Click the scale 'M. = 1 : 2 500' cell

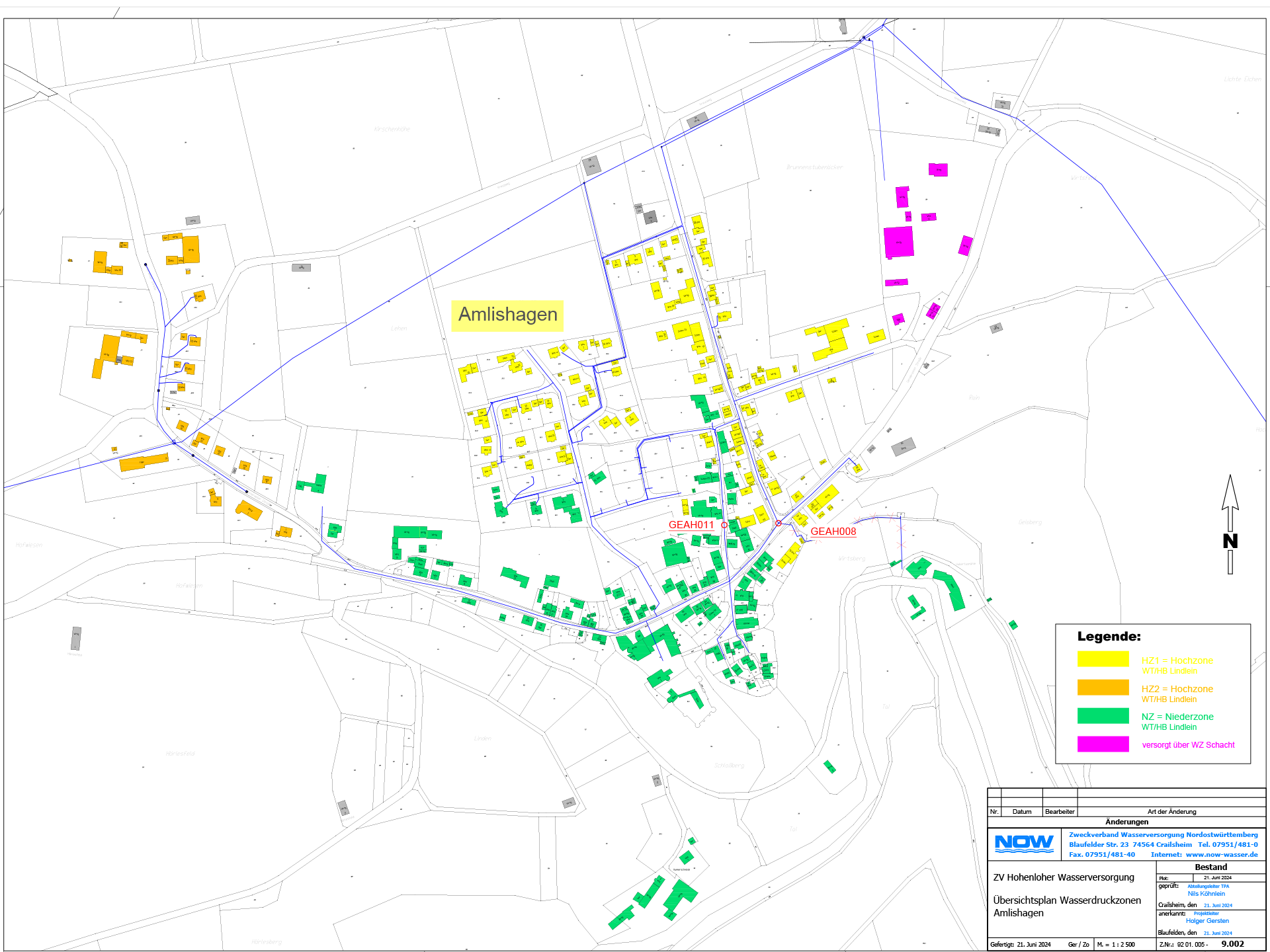(1116, 945)
